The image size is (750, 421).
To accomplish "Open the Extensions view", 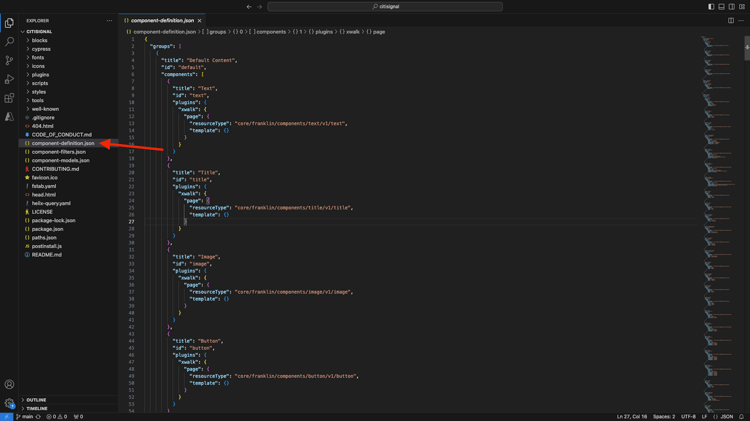I will (x=9, y=98).
